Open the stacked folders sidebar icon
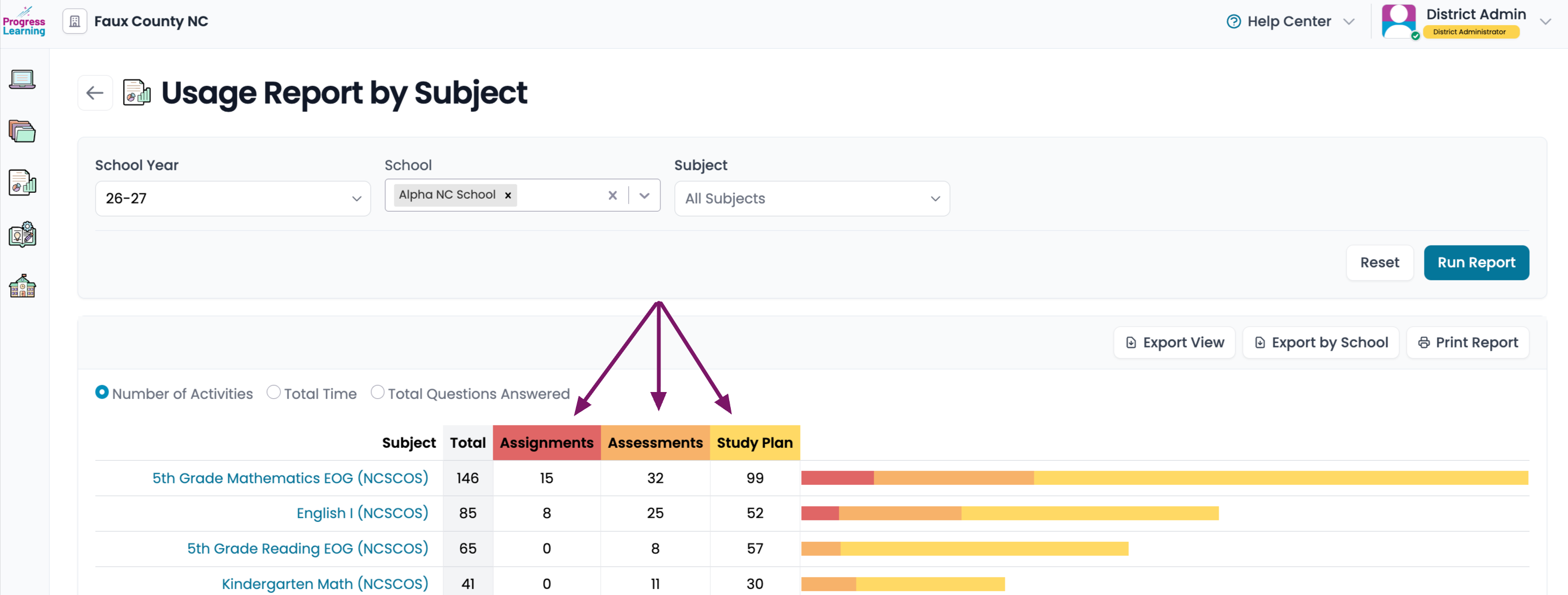This screenshot has width=1568, height=595. [x=23, y=131]
